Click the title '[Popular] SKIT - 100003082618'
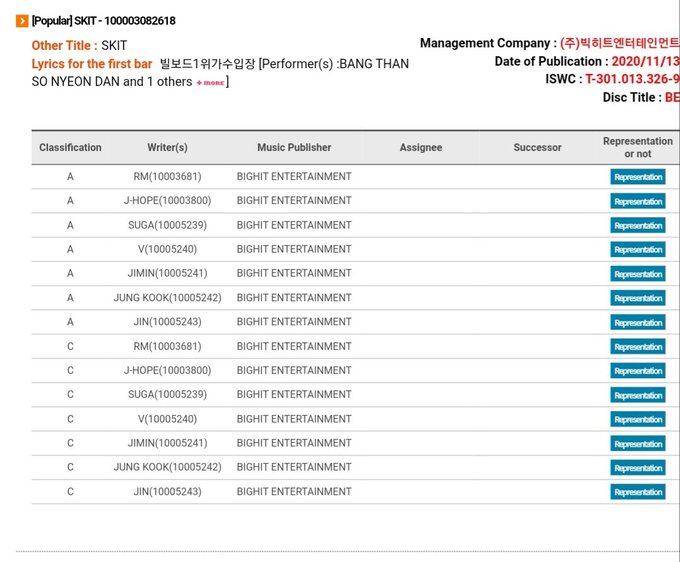The width and height of the screenshot is (680, 562). click(104, 21)
